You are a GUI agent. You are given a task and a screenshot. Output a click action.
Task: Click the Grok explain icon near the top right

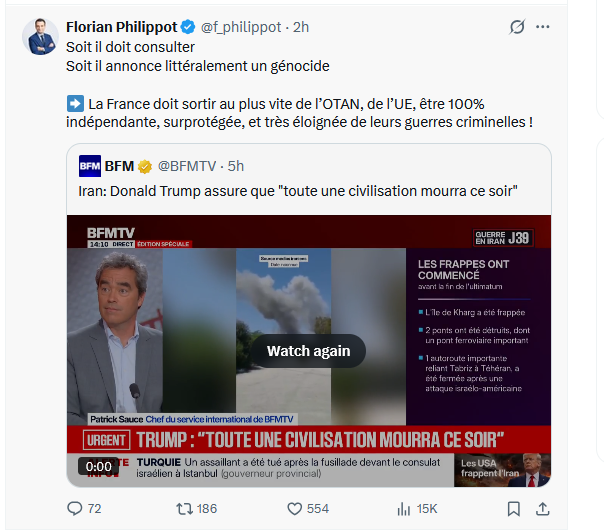point(518,27)
